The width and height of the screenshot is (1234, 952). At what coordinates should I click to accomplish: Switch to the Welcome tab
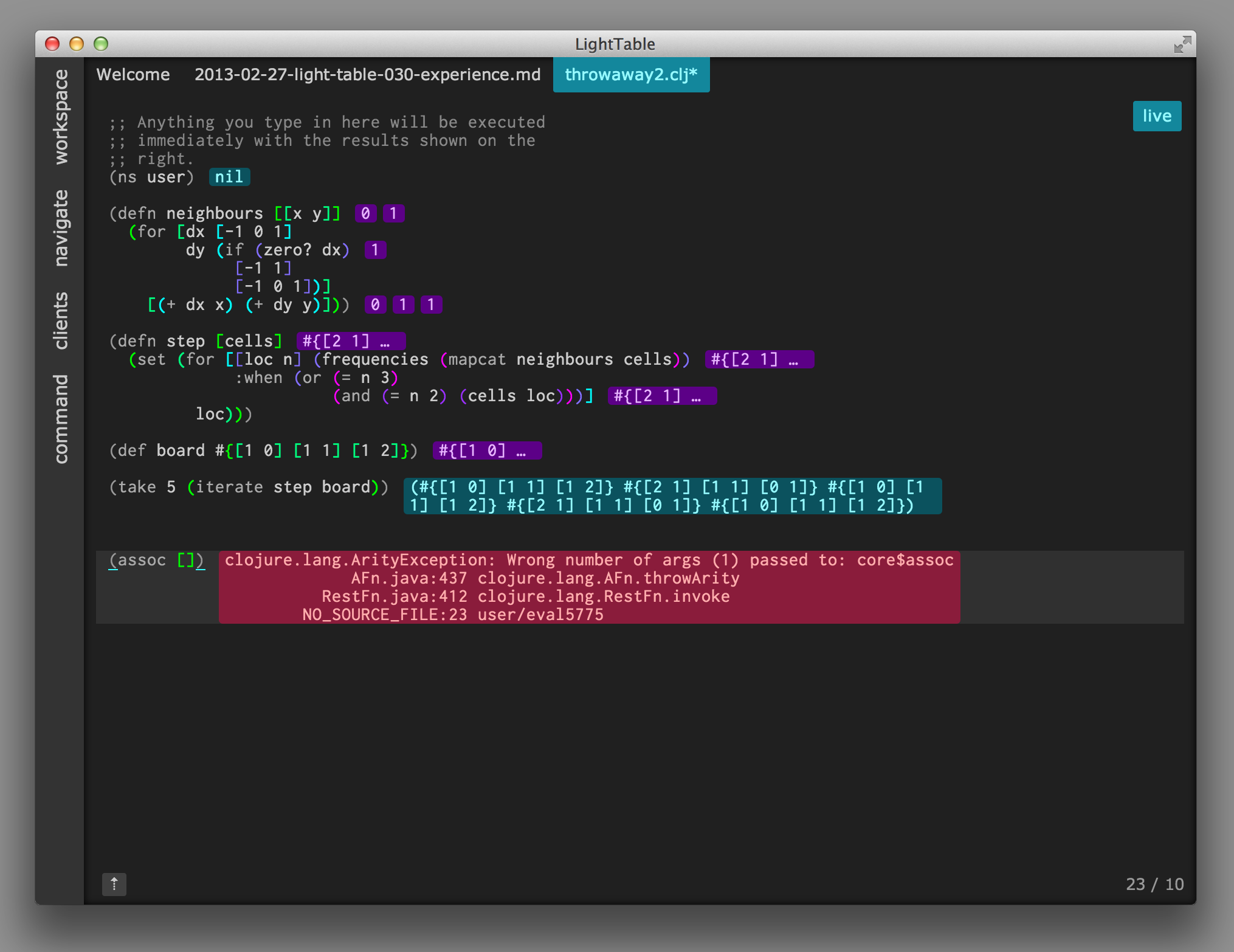(133, 75)
